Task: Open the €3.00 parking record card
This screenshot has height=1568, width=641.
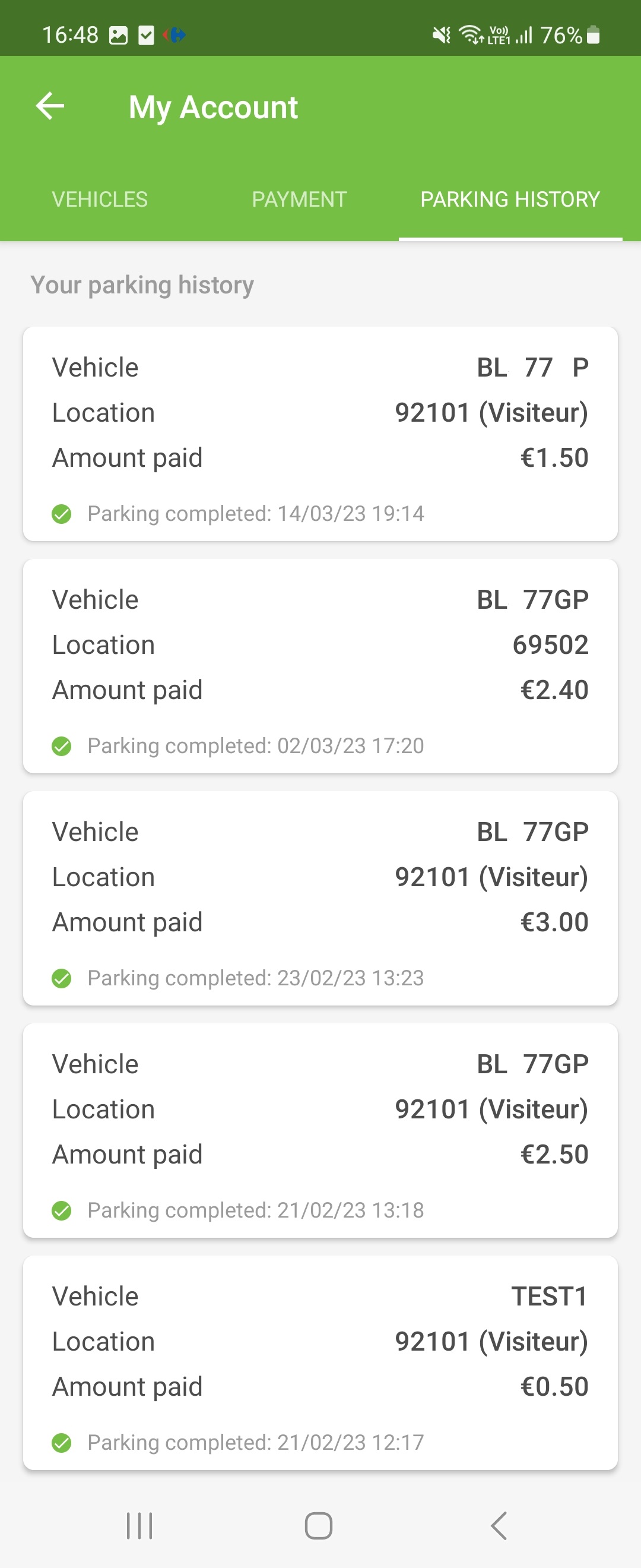Action: click(x=320, y=898)
